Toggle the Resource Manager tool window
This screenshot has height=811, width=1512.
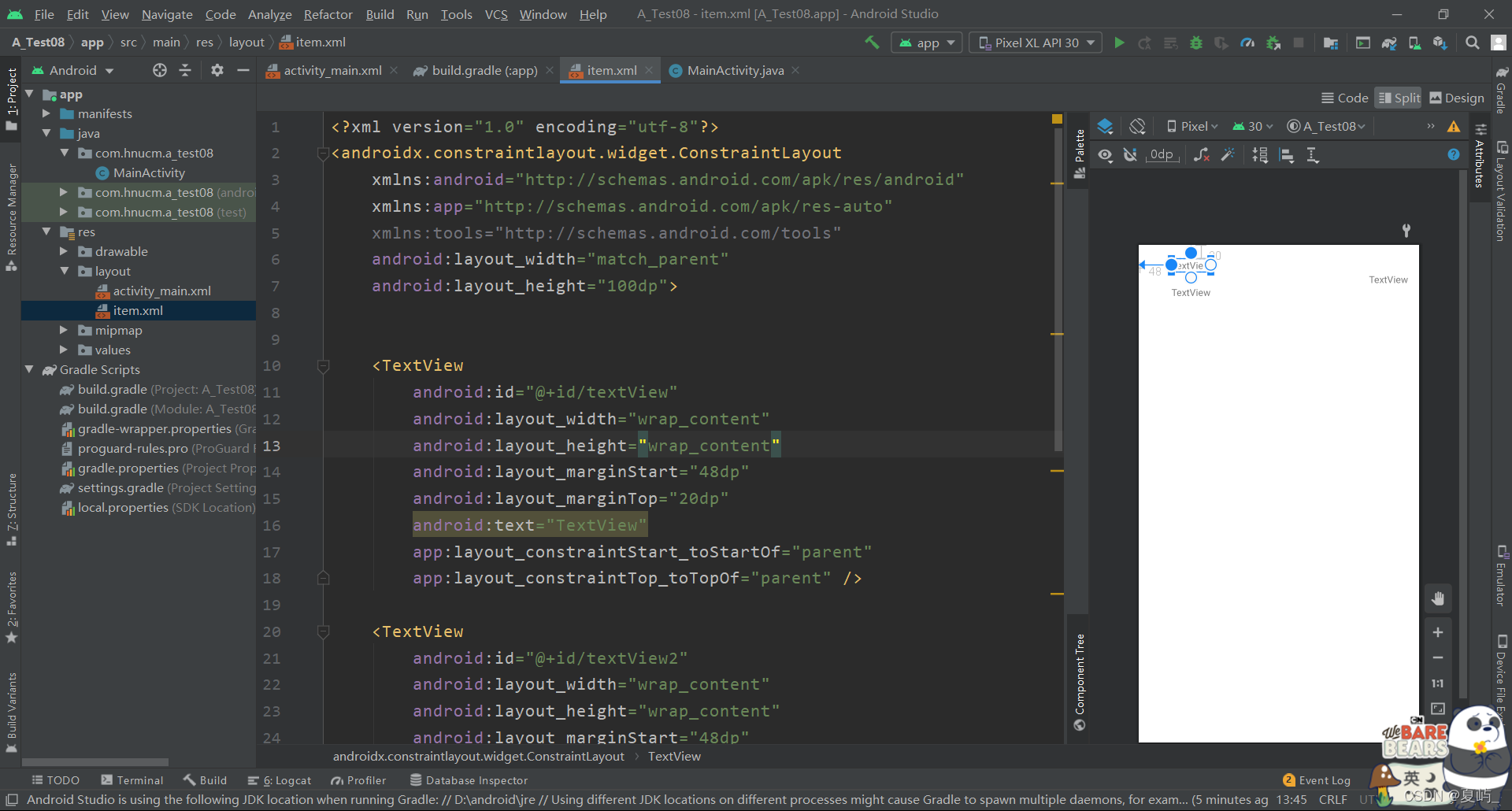pos(11,217)
